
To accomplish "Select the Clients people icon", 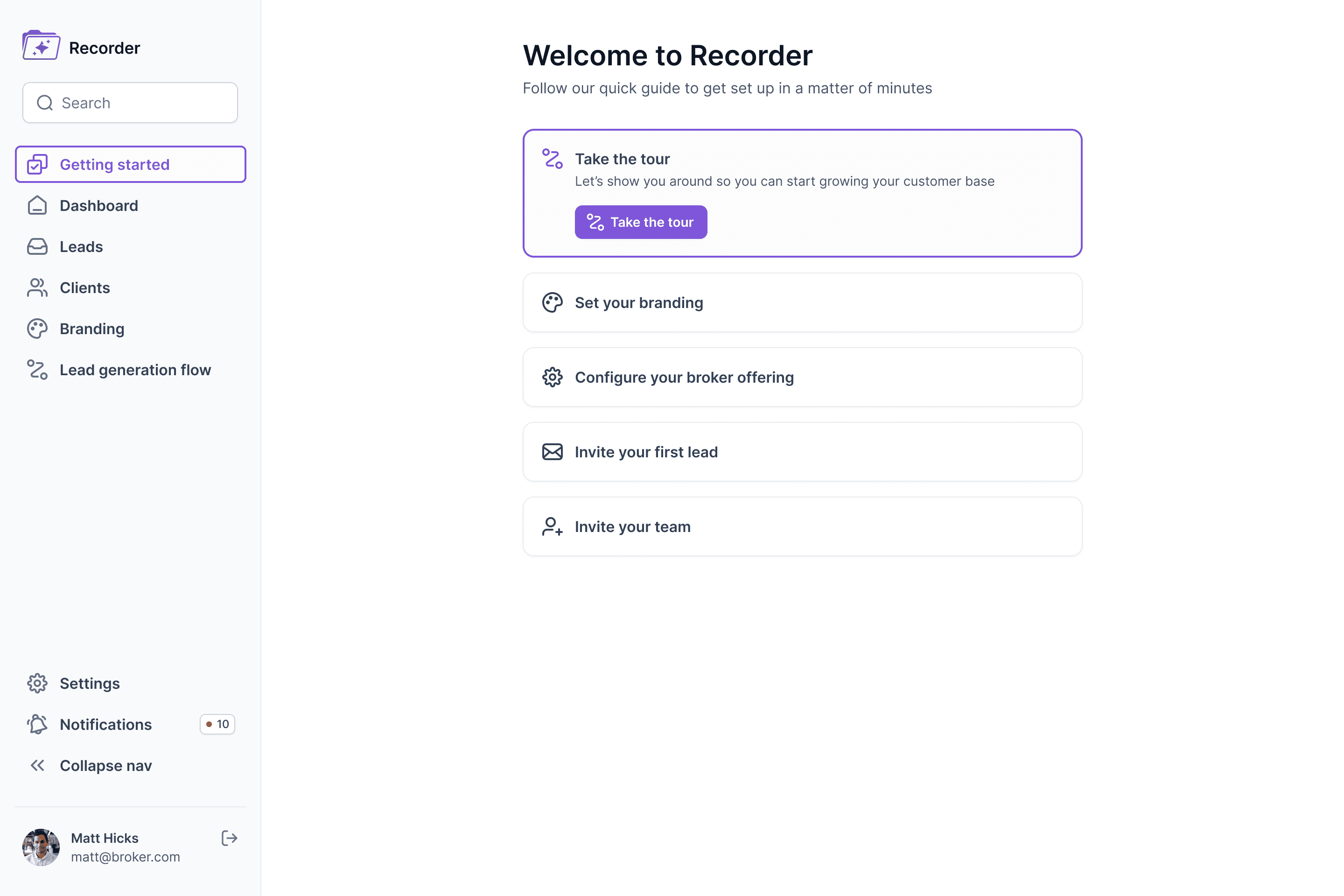I will click(37, 287).
